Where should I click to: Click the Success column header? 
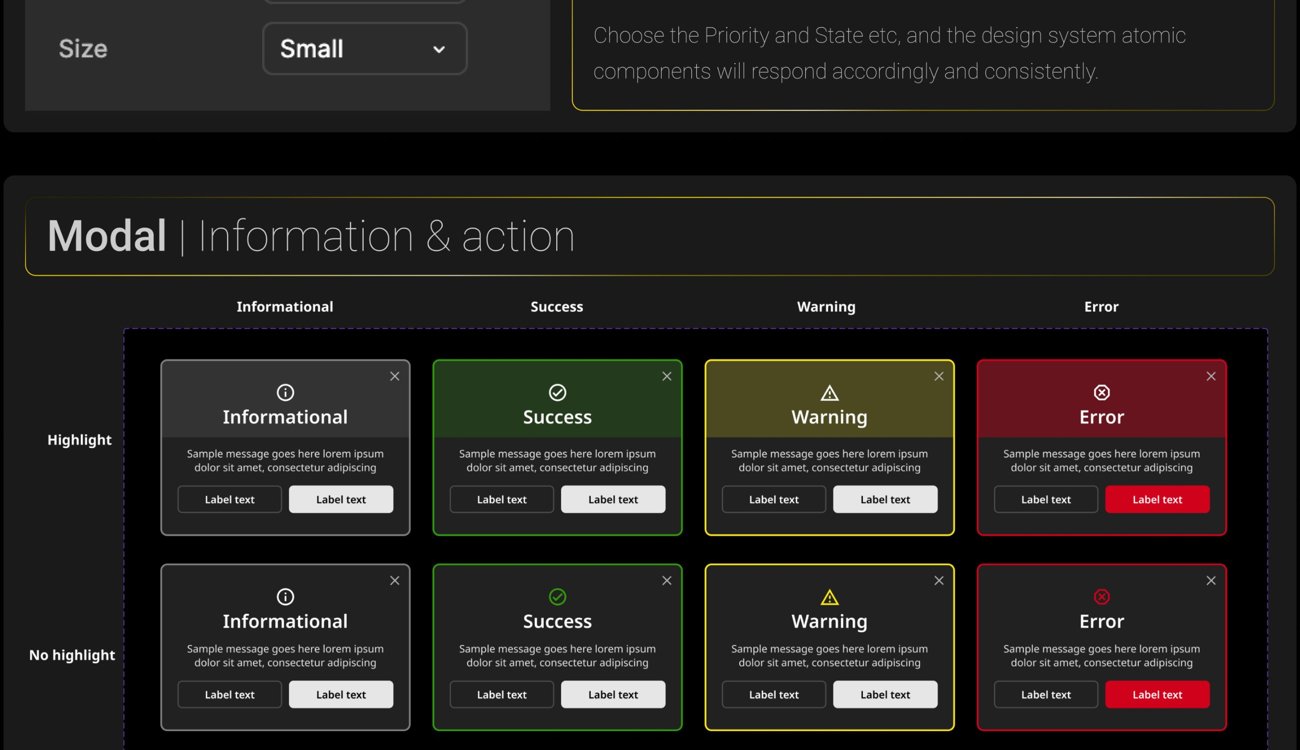pos(557,307)
